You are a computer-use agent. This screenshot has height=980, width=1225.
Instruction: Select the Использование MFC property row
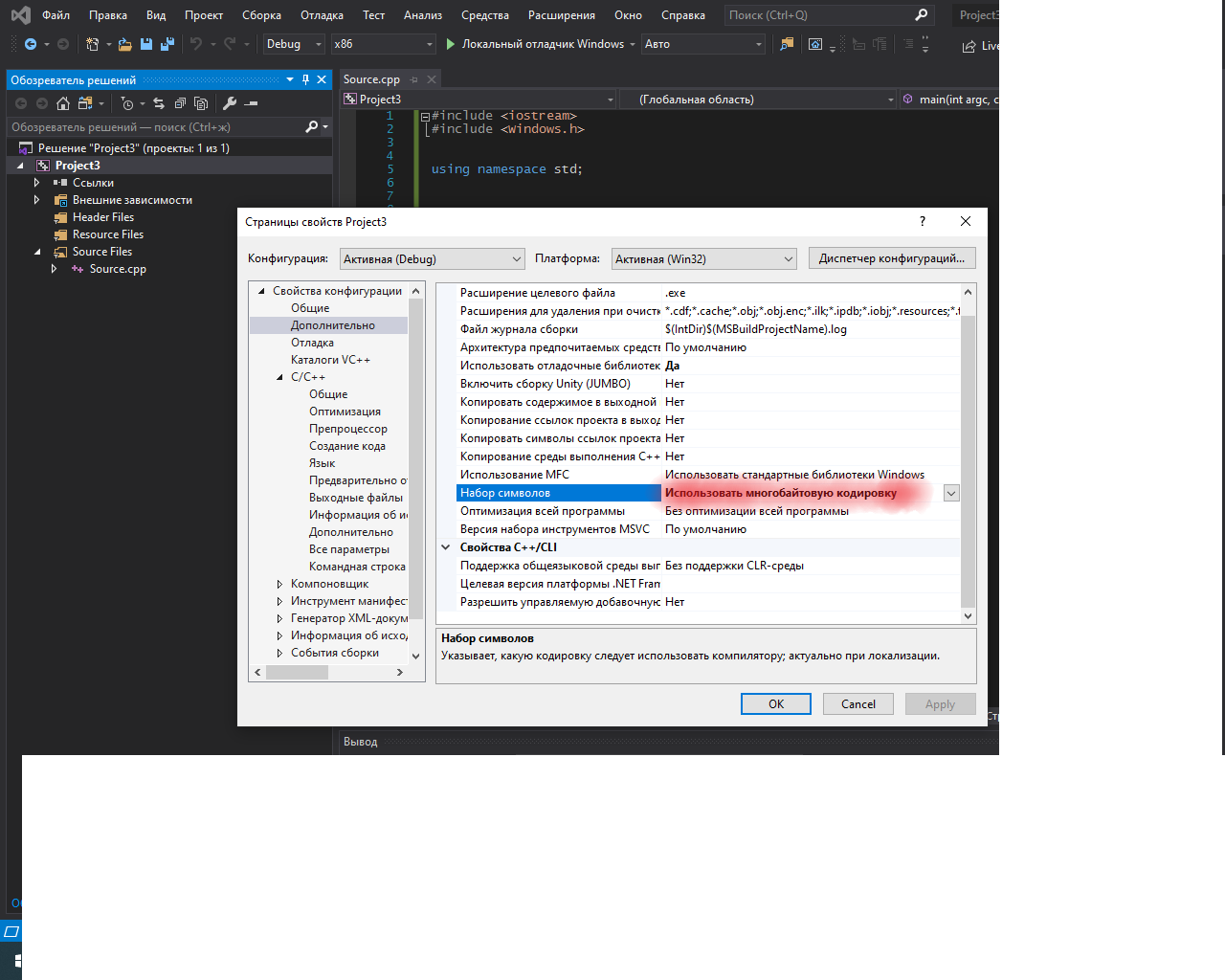click(x=707, y=475)
